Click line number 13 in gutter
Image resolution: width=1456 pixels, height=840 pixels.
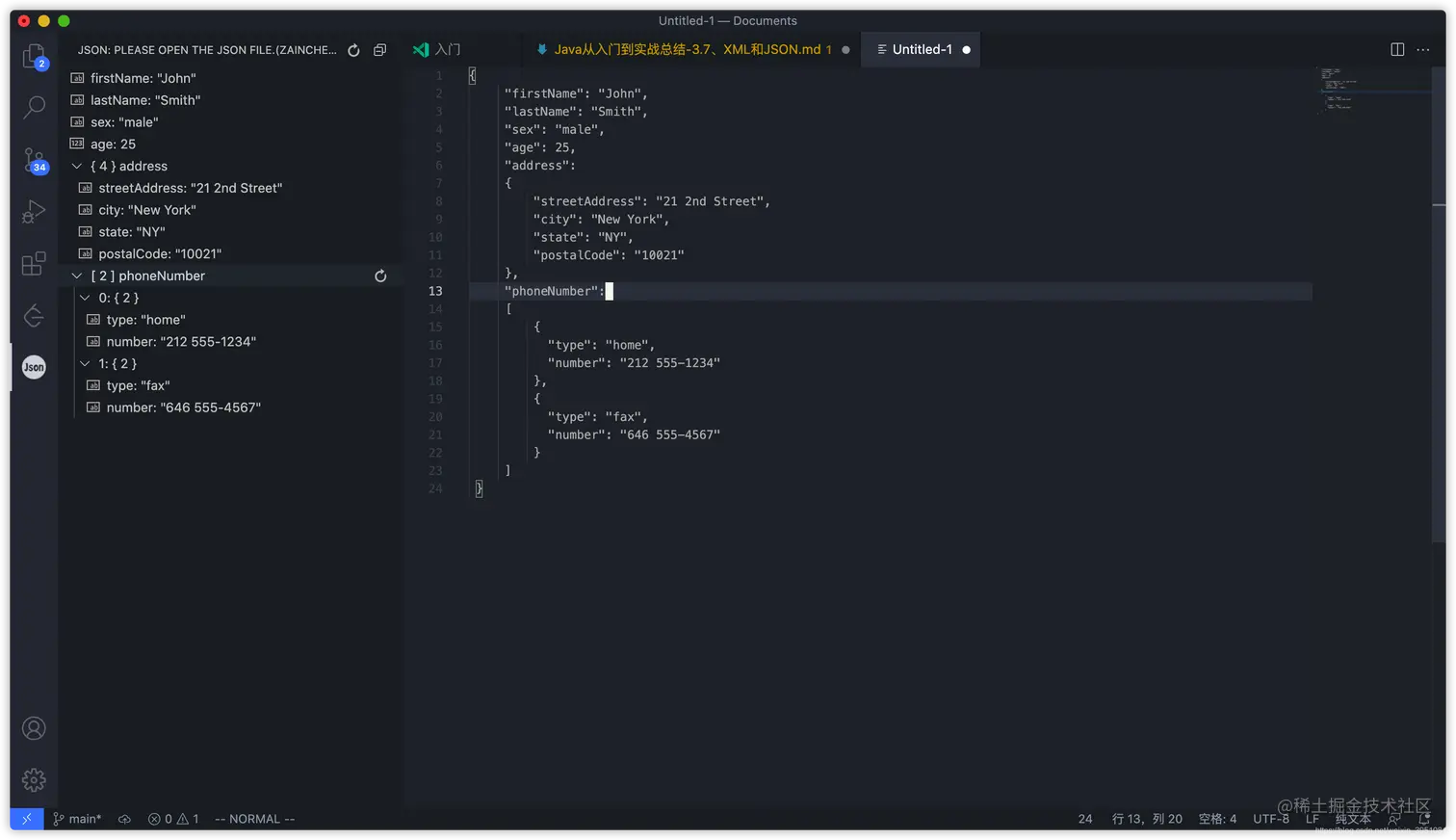click(x=435, y=291)
